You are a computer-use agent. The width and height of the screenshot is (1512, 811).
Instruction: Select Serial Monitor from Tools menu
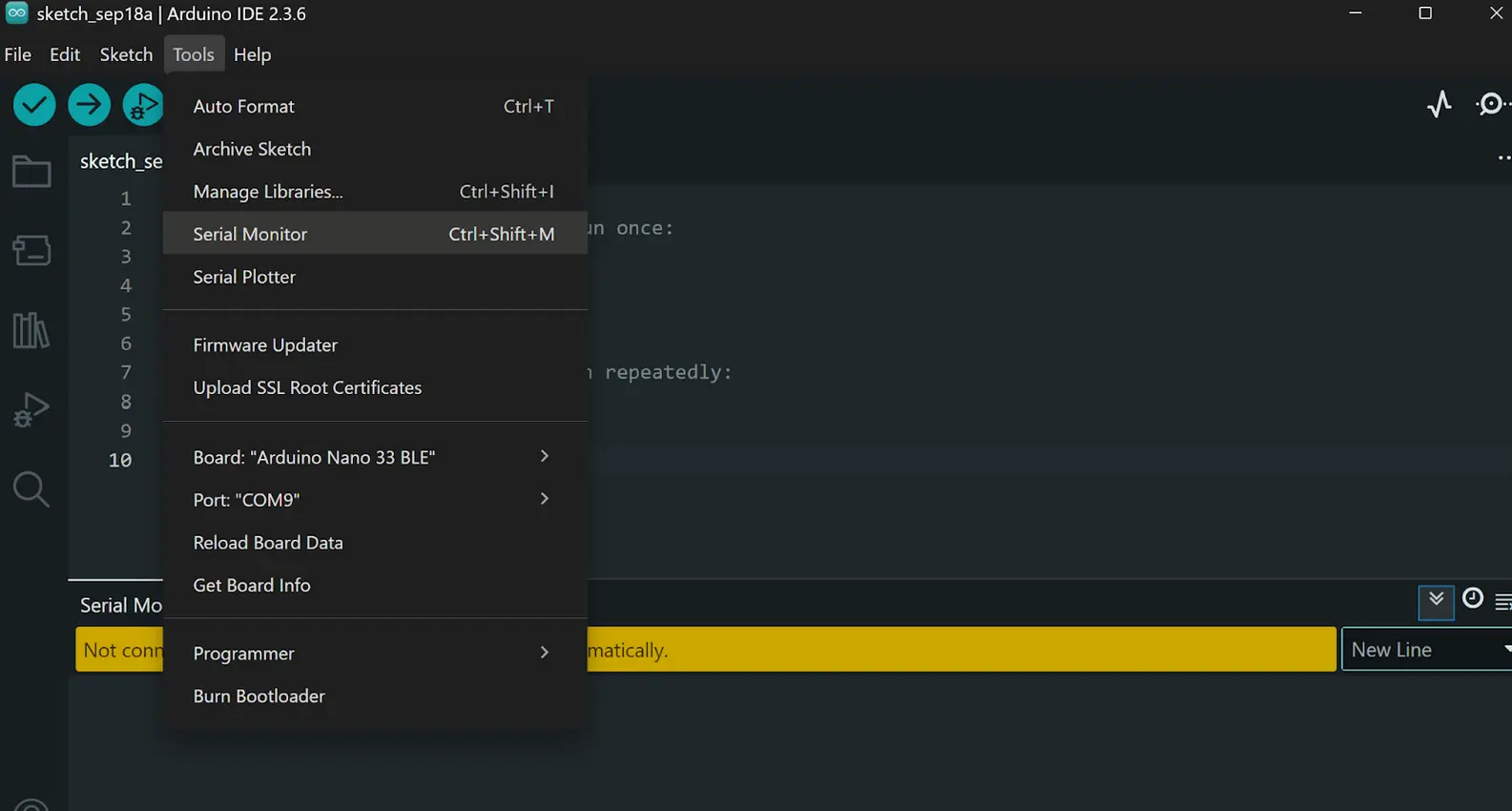coord(375,234)
